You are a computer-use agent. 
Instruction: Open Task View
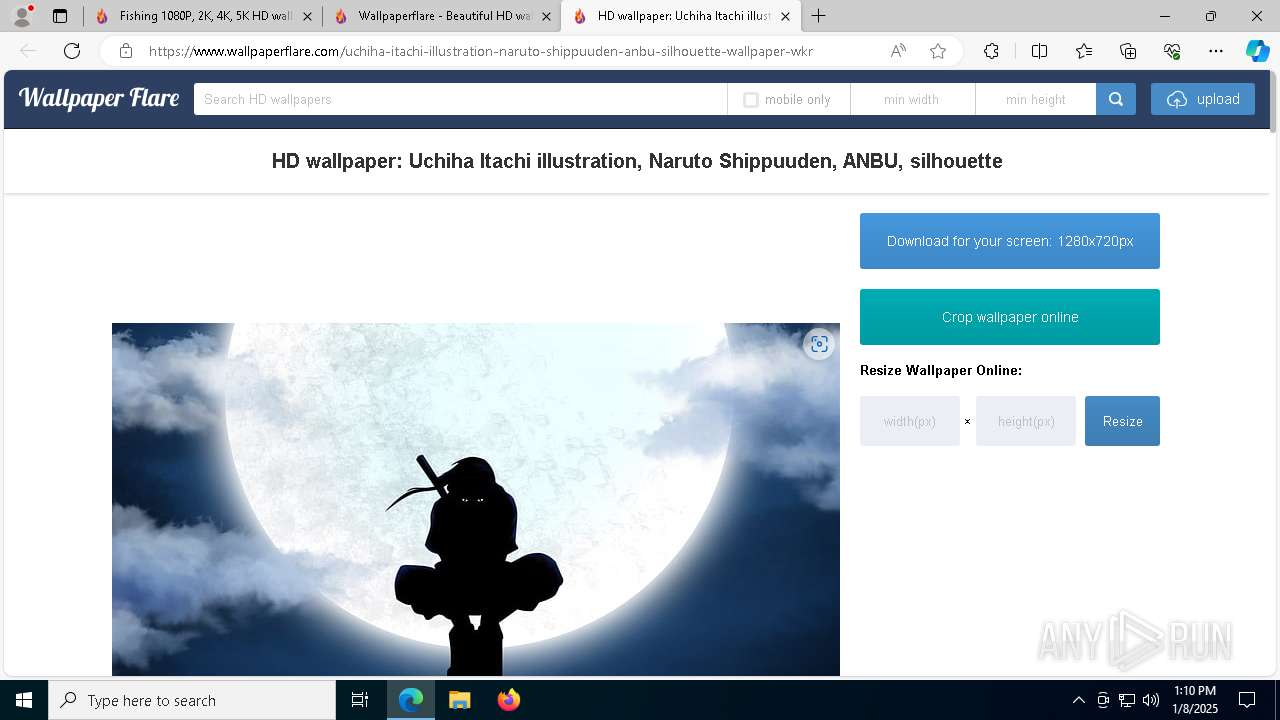pyautogui.click(x=360, y=700)
